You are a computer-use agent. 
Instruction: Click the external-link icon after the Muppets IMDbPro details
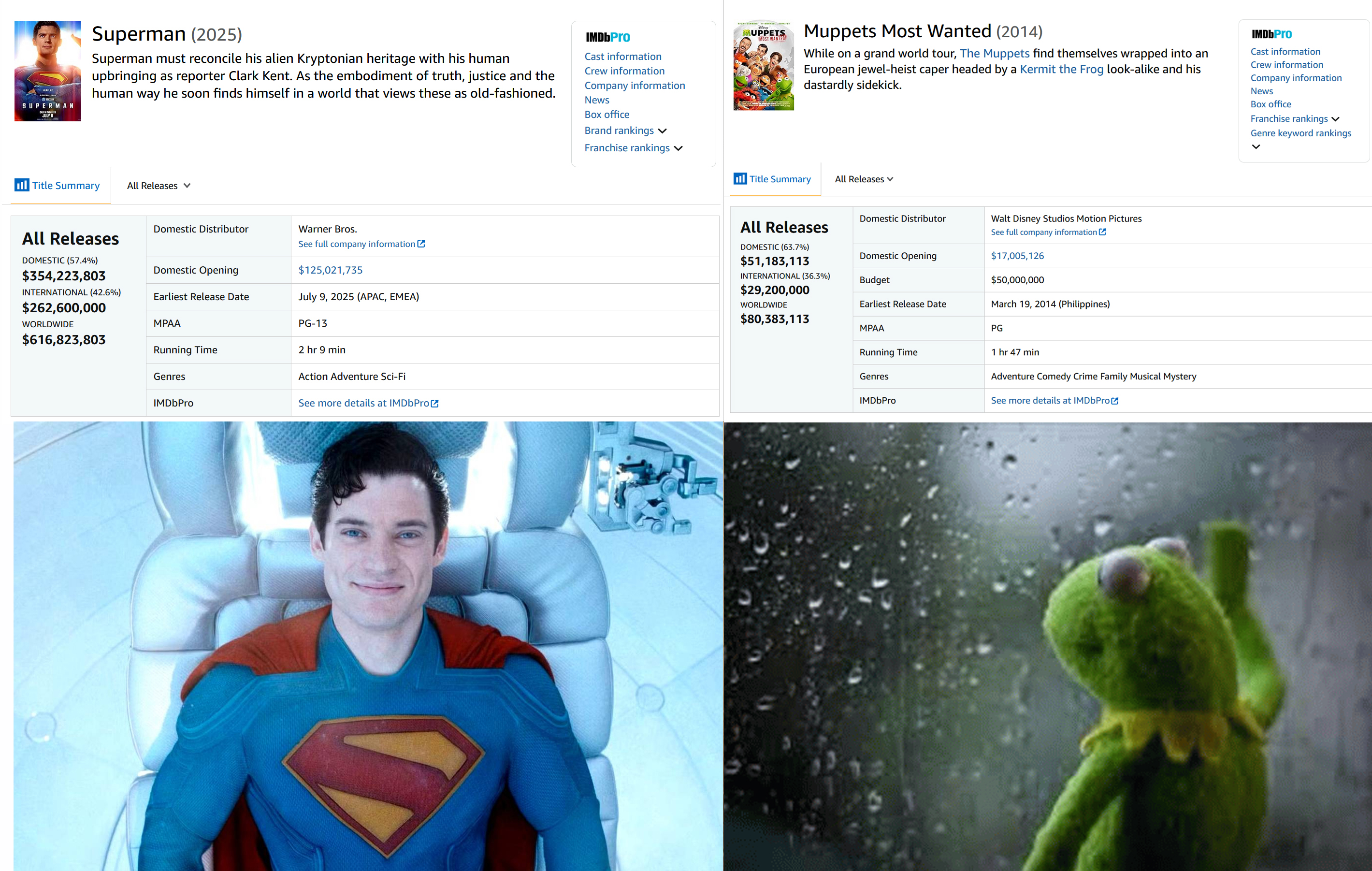[1114, 401]
